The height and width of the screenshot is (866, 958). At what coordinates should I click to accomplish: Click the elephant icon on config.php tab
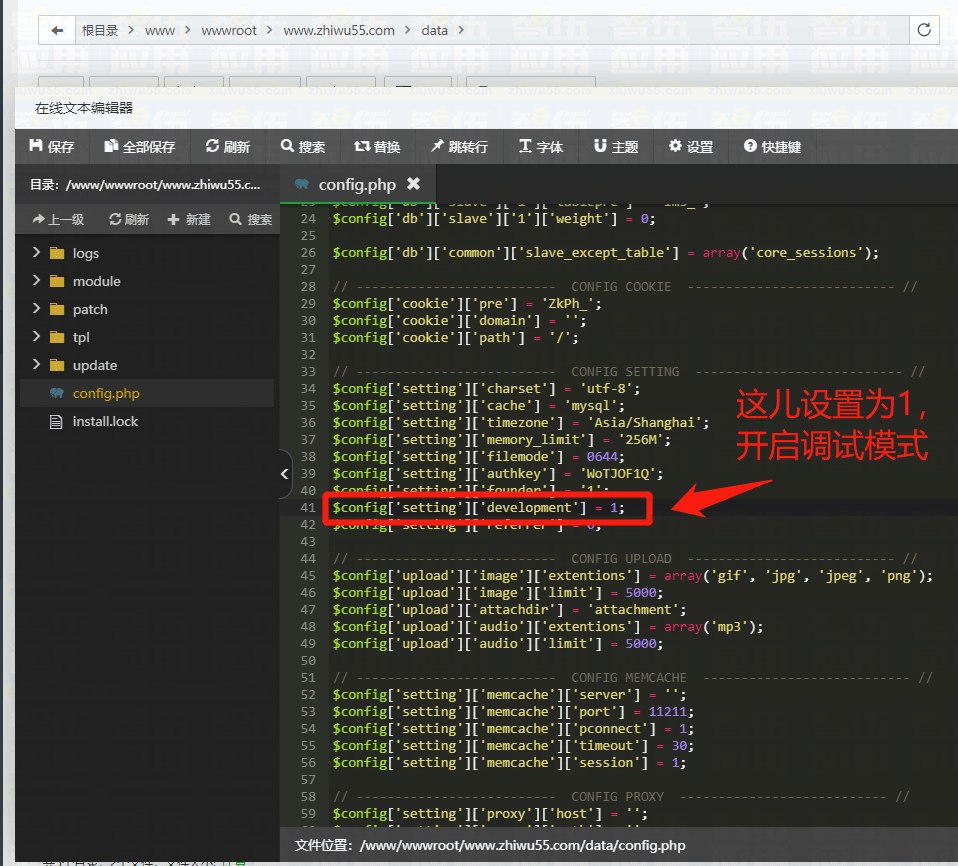(x=301, y=183)
